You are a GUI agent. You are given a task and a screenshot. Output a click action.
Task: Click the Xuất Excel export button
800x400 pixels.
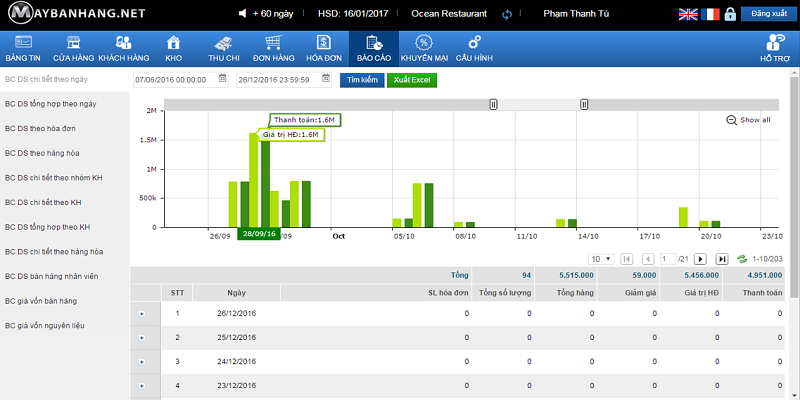[x=412, y=80]
